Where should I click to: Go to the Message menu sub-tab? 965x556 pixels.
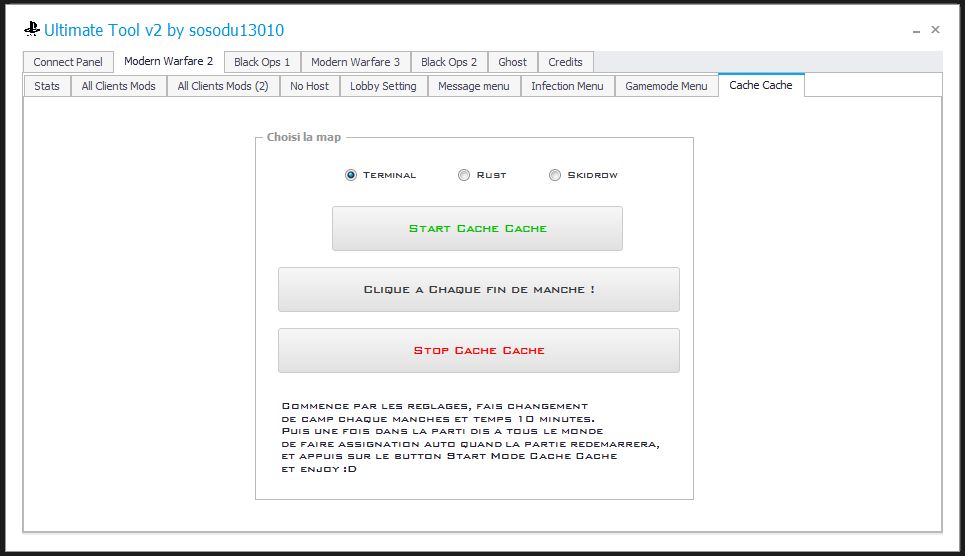474,86
